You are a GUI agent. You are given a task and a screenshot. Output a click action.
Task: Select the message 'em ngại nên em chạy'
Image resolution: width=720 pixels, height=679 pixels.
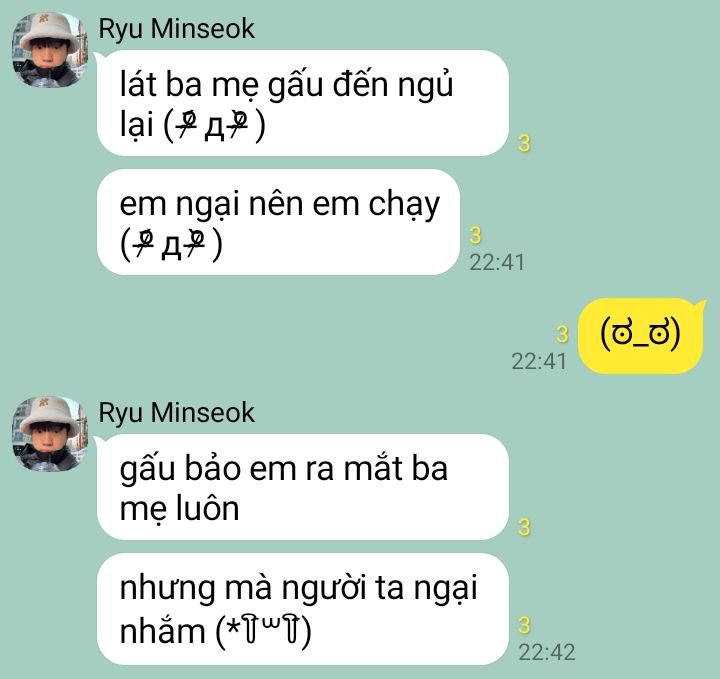coord(278,222)
